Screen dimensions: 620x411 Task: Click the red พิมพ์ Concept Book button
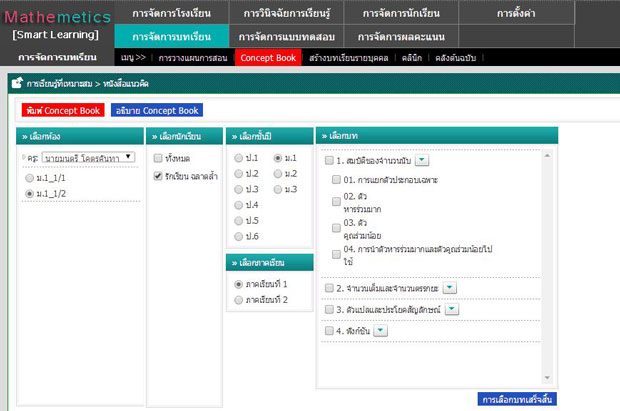[x=56, y=110]
